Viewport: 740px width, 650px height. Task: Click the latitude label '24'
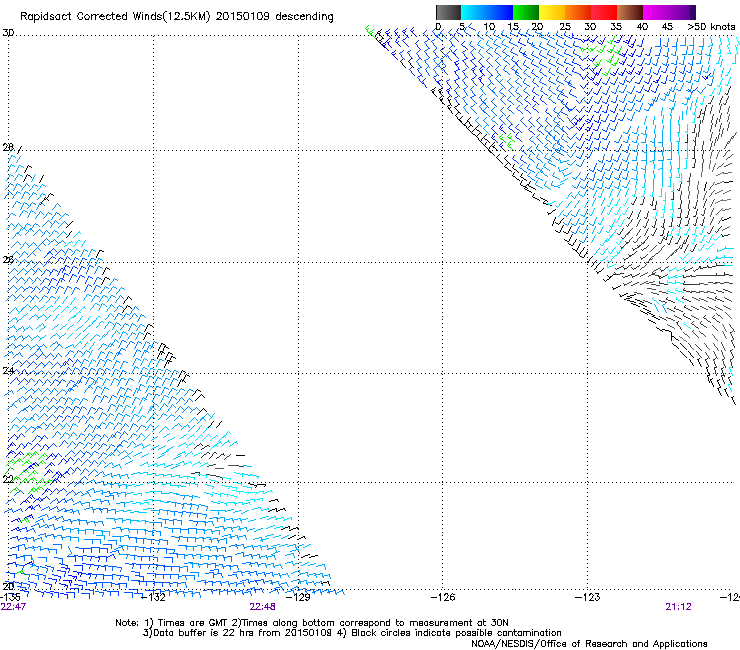coord(8,371)
